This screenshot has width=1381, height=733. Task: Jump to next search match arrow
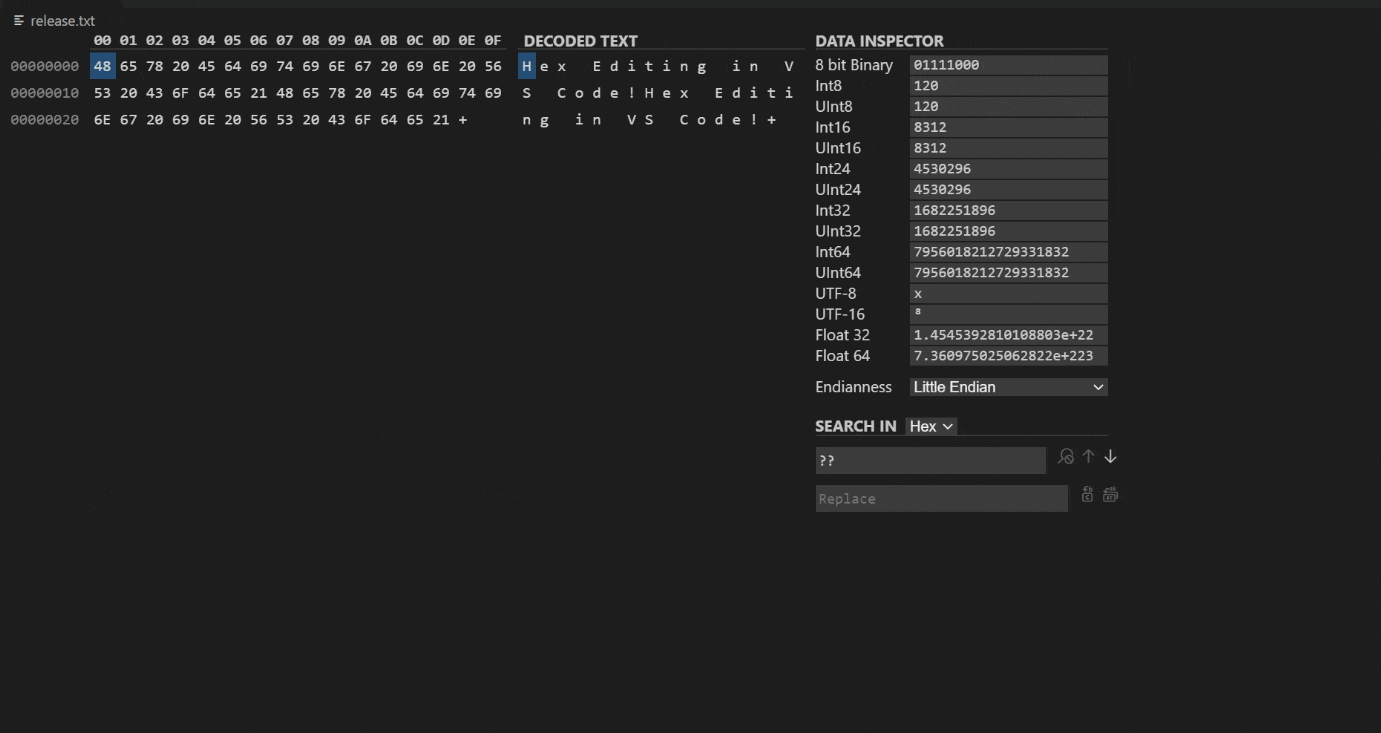pos(1110,457)
